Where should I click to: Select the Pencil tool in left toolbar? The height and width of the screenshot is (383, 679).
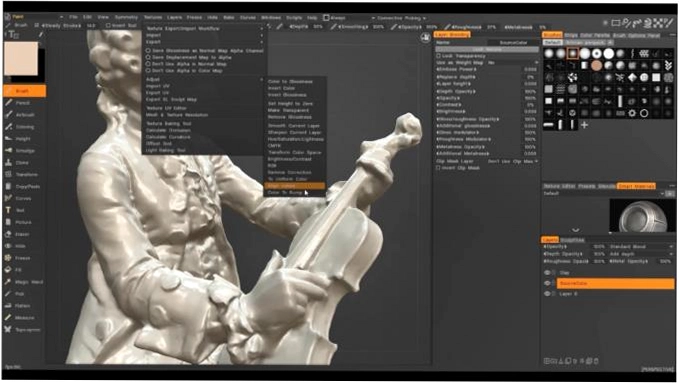(23, 103)
